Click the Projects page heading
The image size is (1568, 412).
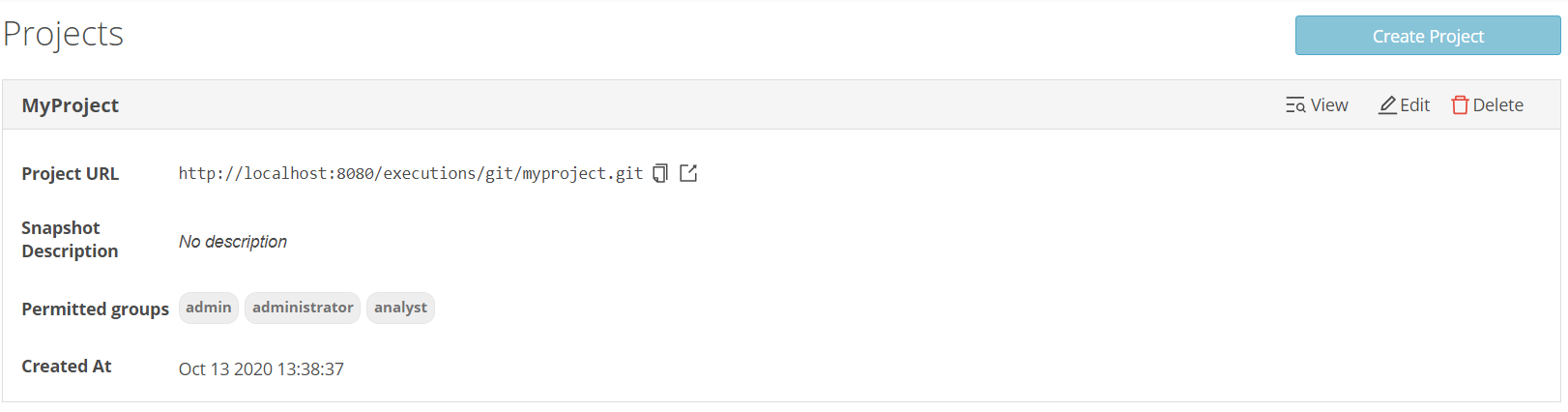coord(64,34)
